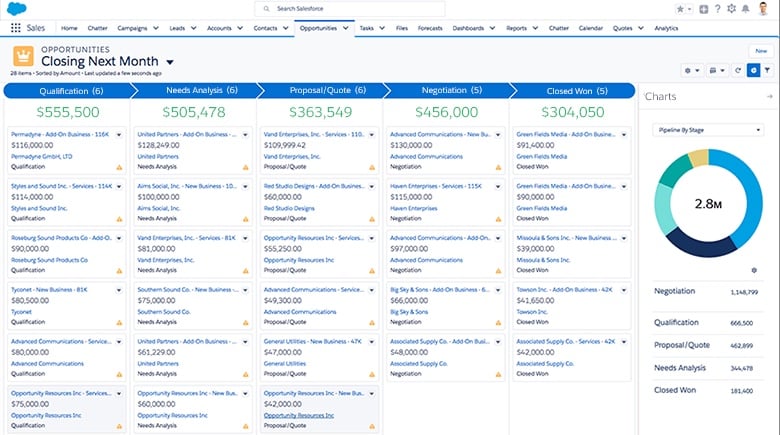Open the user profile avatar
This screenshot has width=780, height=435.
(763, 8)
